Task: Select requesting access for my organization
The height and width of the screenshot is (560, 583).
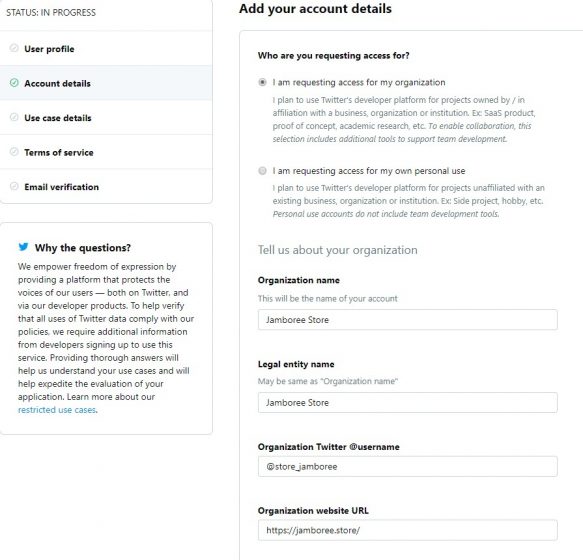Action: [x=262, y=82]
